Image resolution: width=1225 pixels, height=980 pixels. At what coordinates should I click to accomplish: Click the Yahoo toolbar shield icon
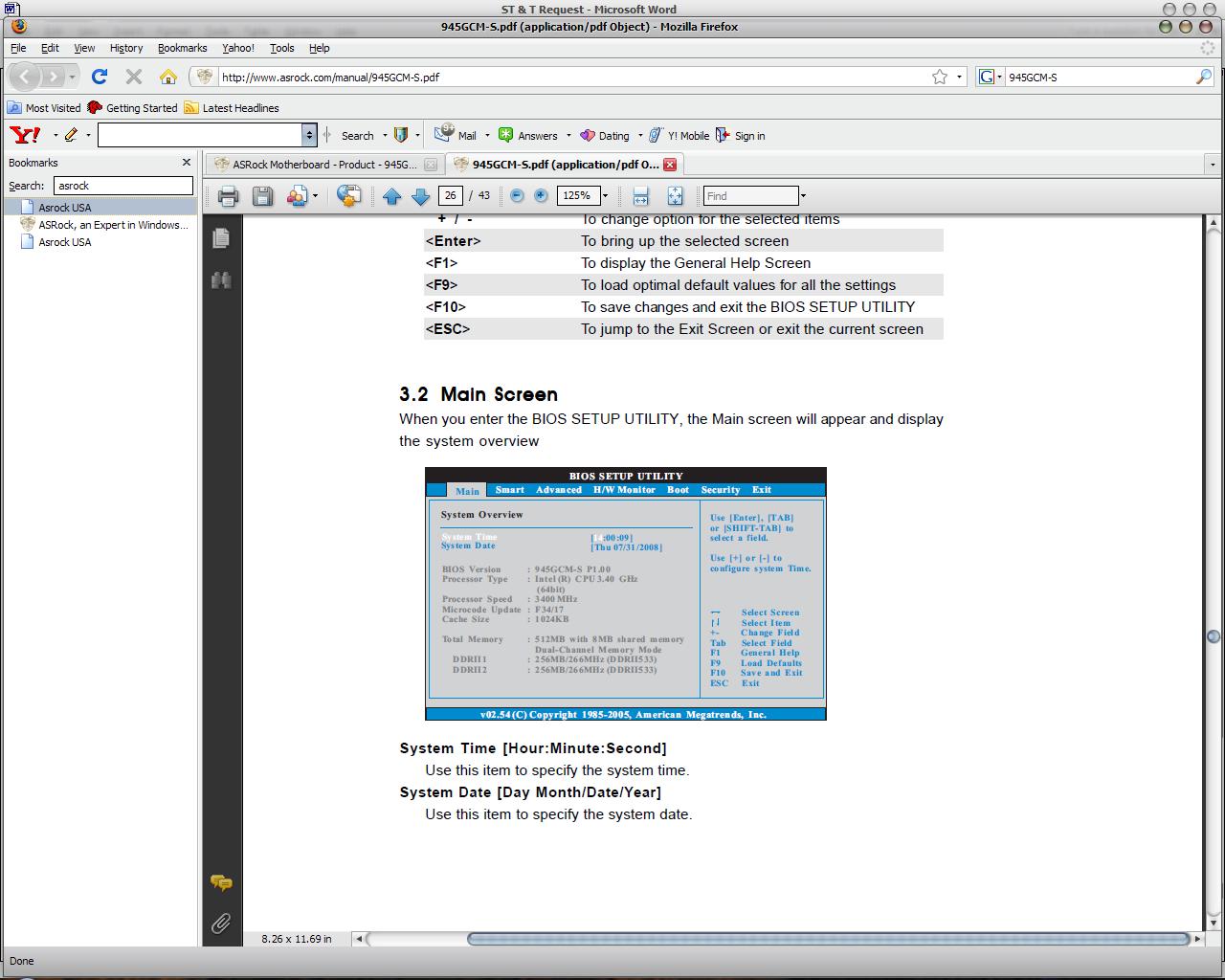(401, 135)
